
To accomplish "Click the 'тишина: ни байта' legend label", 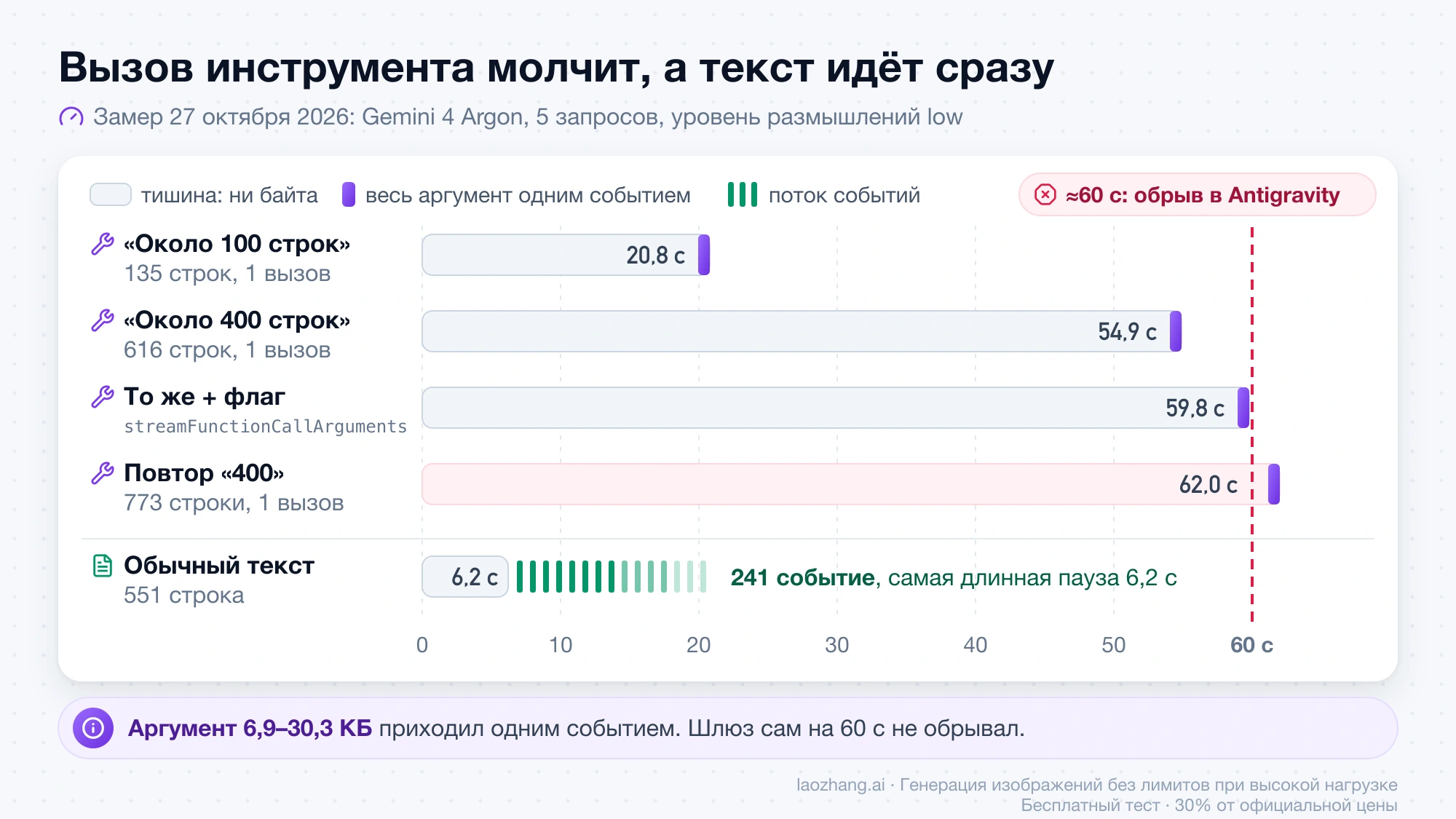I will coord(229,195).
